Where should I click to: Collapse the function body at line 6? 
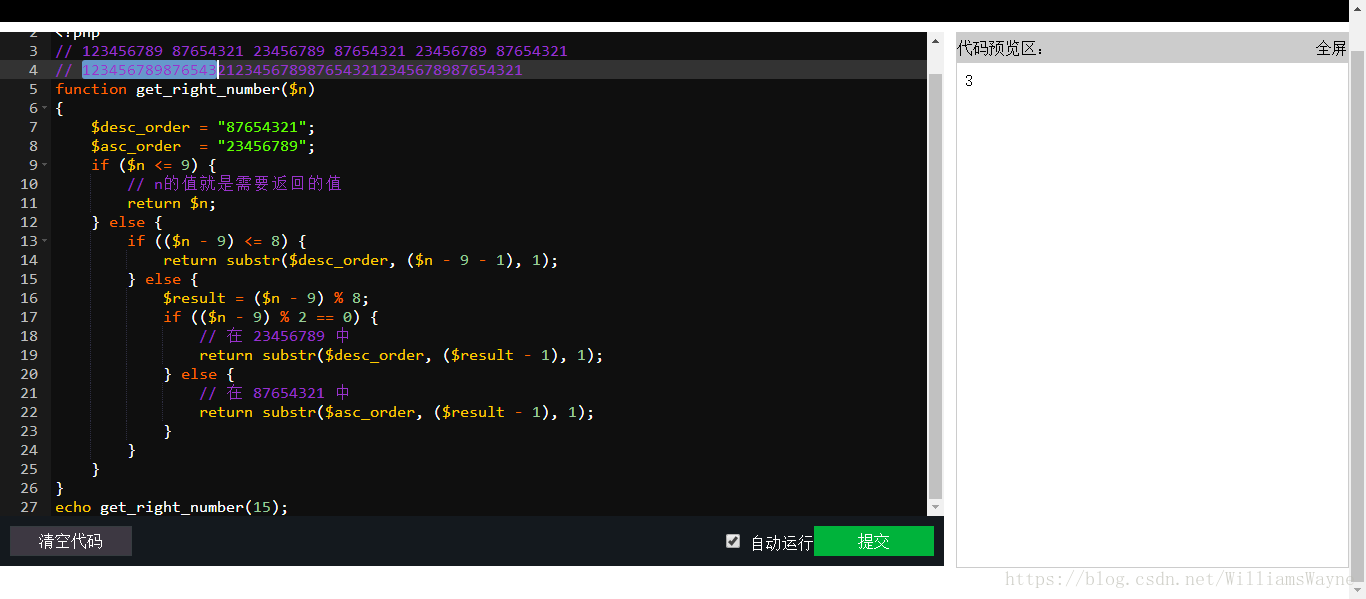pyautogui.click(x=45, y=108)
